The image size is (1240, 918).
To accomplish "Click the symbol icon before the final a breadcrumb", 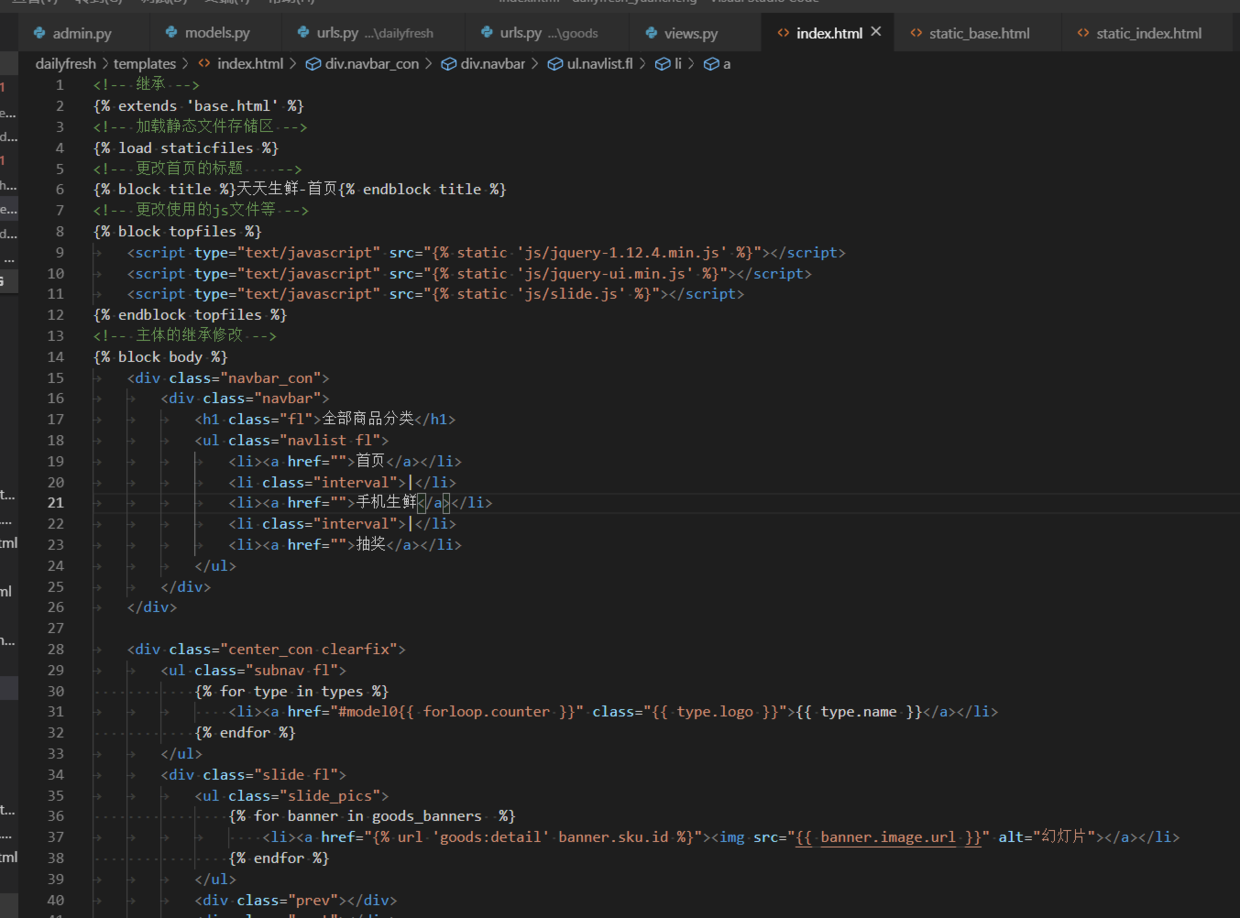I will click(711, 64).
